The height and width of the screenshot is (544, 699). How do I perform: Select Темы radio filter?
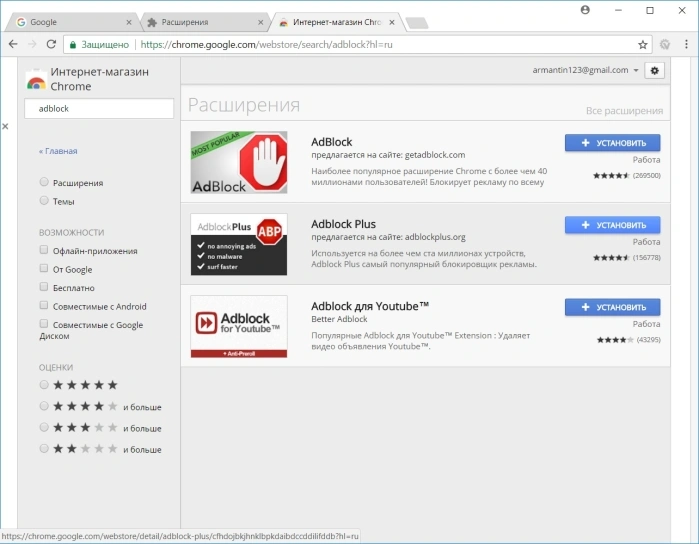coord(44,201)
